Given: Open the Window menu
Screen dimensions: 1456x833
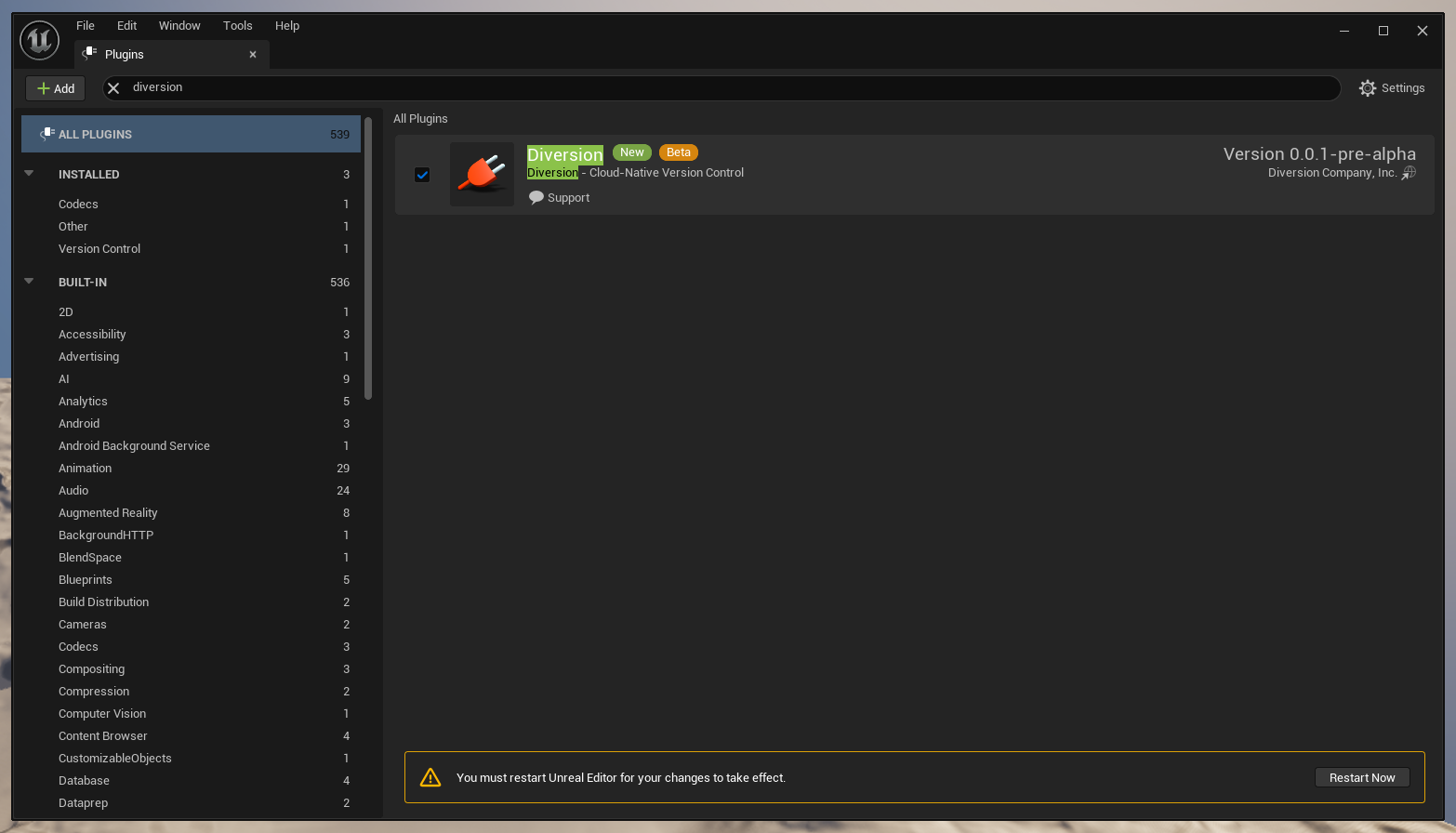Looking at the screenshot, I should point(179,25).
